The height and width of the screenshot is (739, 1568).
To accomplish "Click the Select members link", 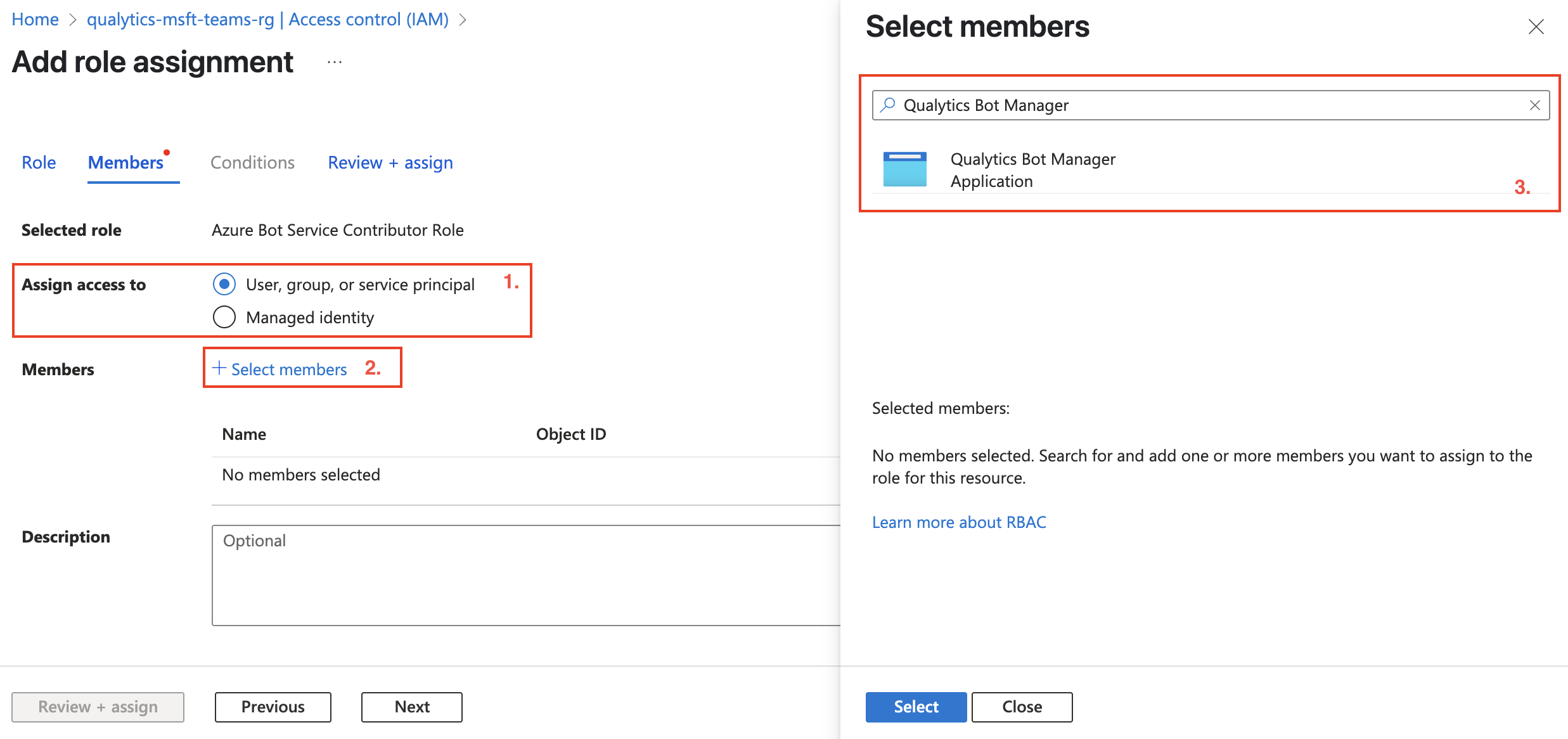I will (289, 369).
